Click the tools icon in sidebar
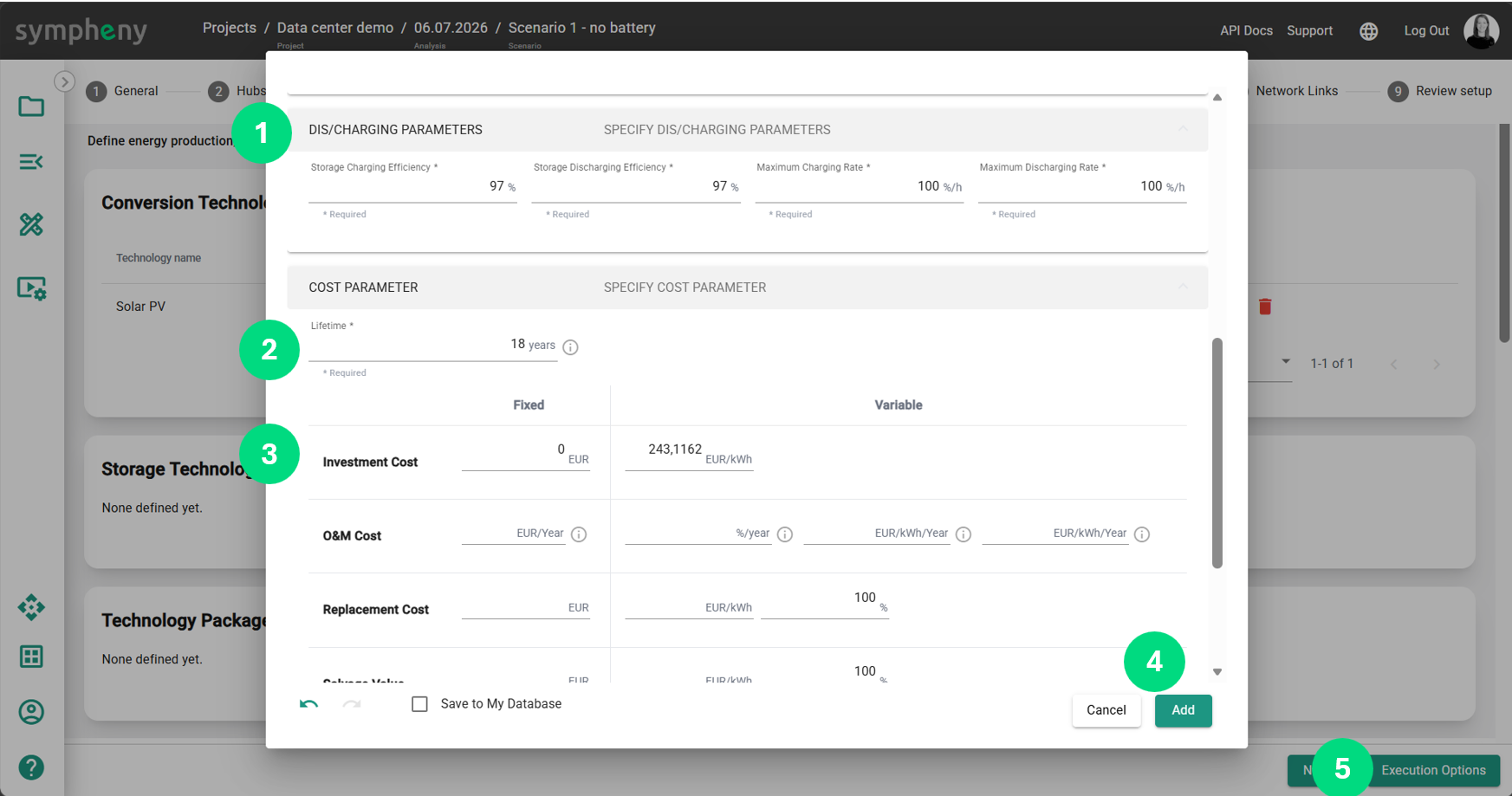 31,224
